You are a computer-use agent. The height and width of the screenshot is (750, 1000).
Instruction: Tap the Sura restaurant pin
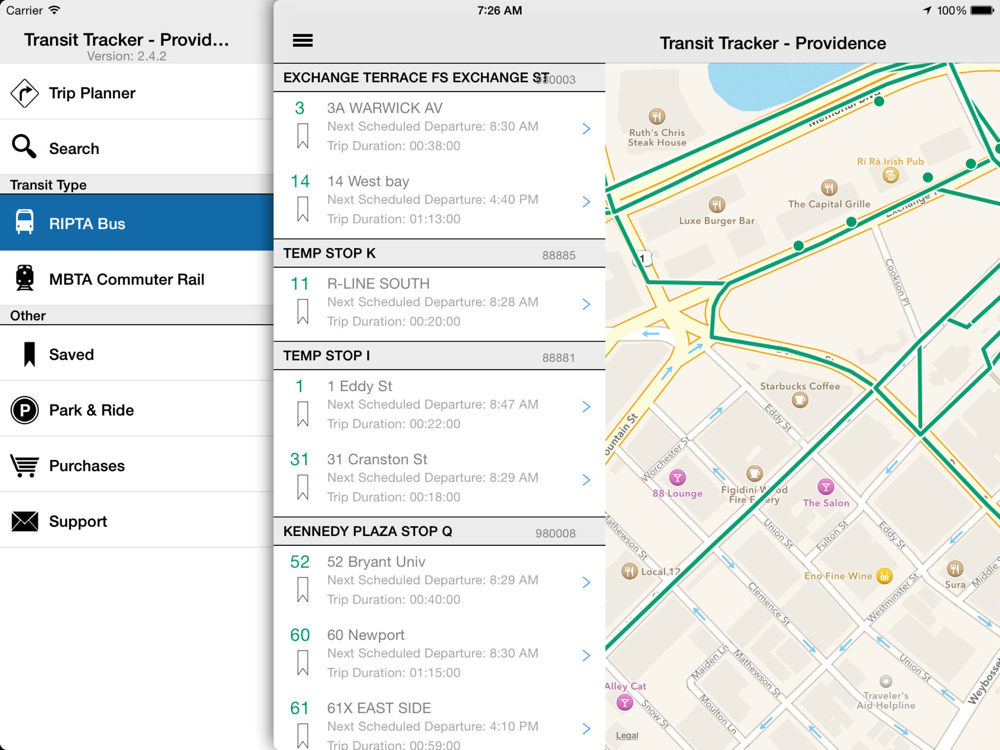[955, 568]
